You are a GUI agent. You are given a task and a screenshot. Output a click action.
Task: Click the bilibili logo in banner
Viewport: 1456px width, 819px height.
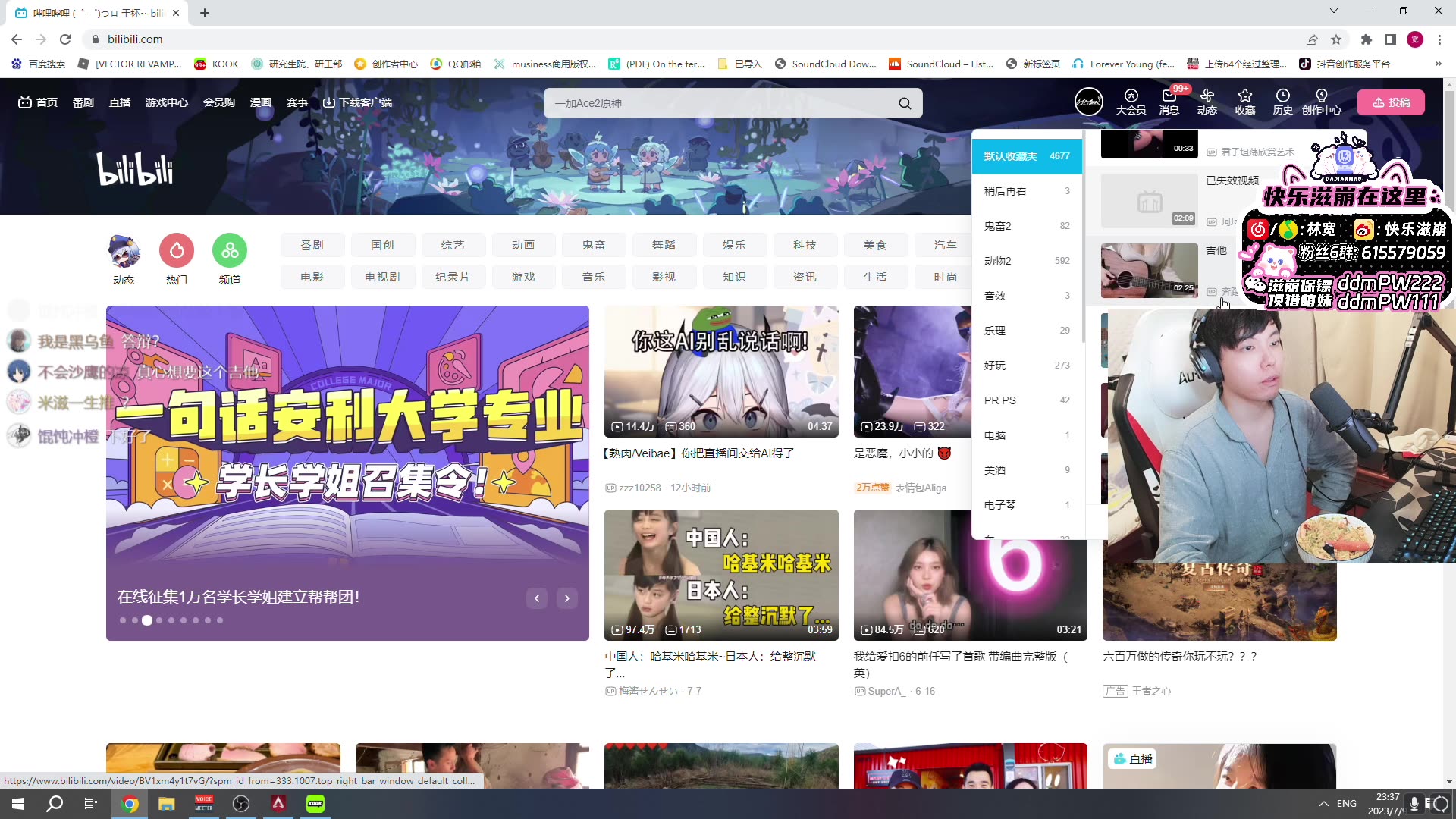pyautogui.click(x=135, y=169)
